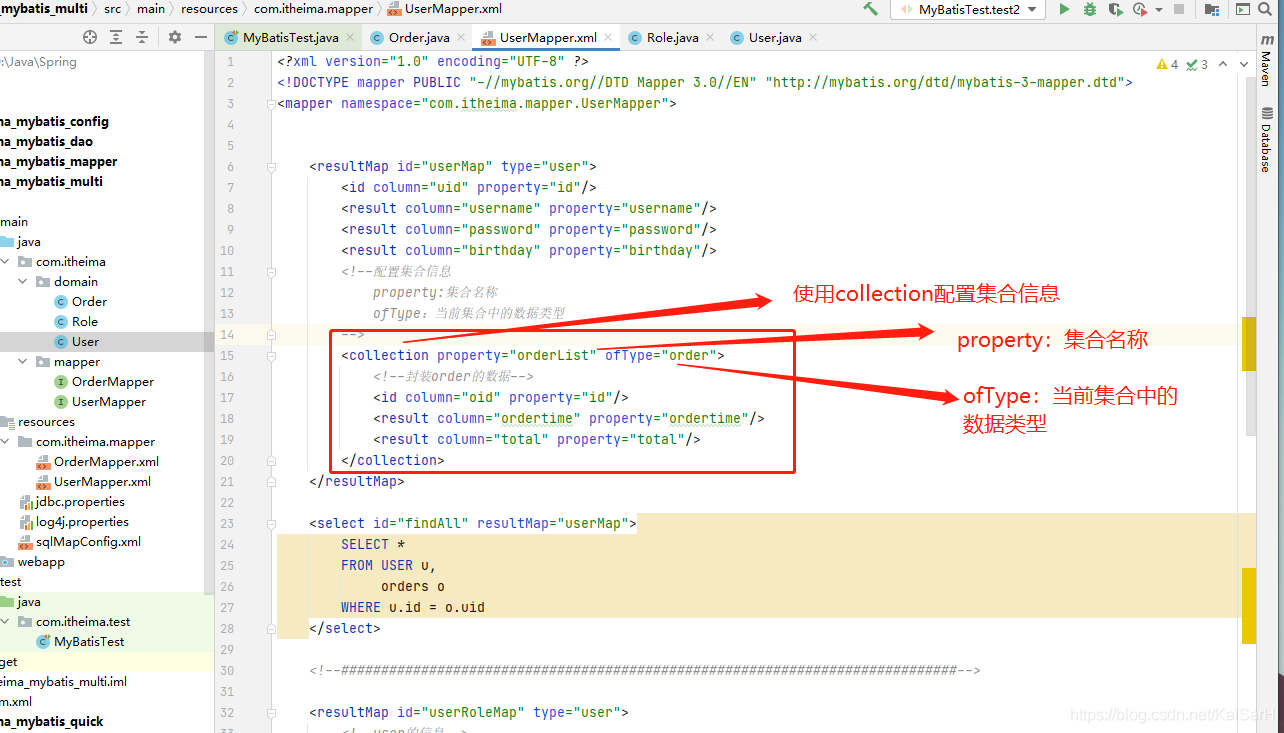The height and width of the screenshot is (733, 1284).
Task: Collapse the com.itheima package under java
Action: [4, 261]
